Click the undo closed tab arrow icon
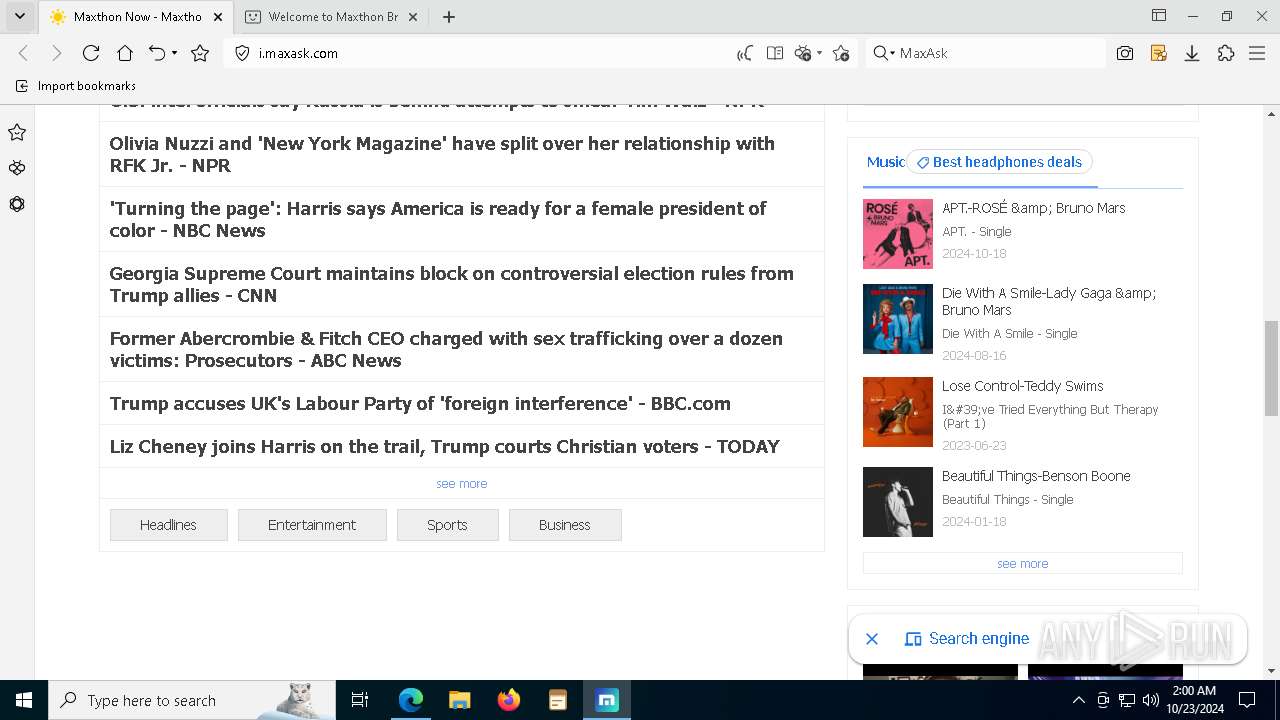This screenshot has height=720, width=1280. pos(157,53)
